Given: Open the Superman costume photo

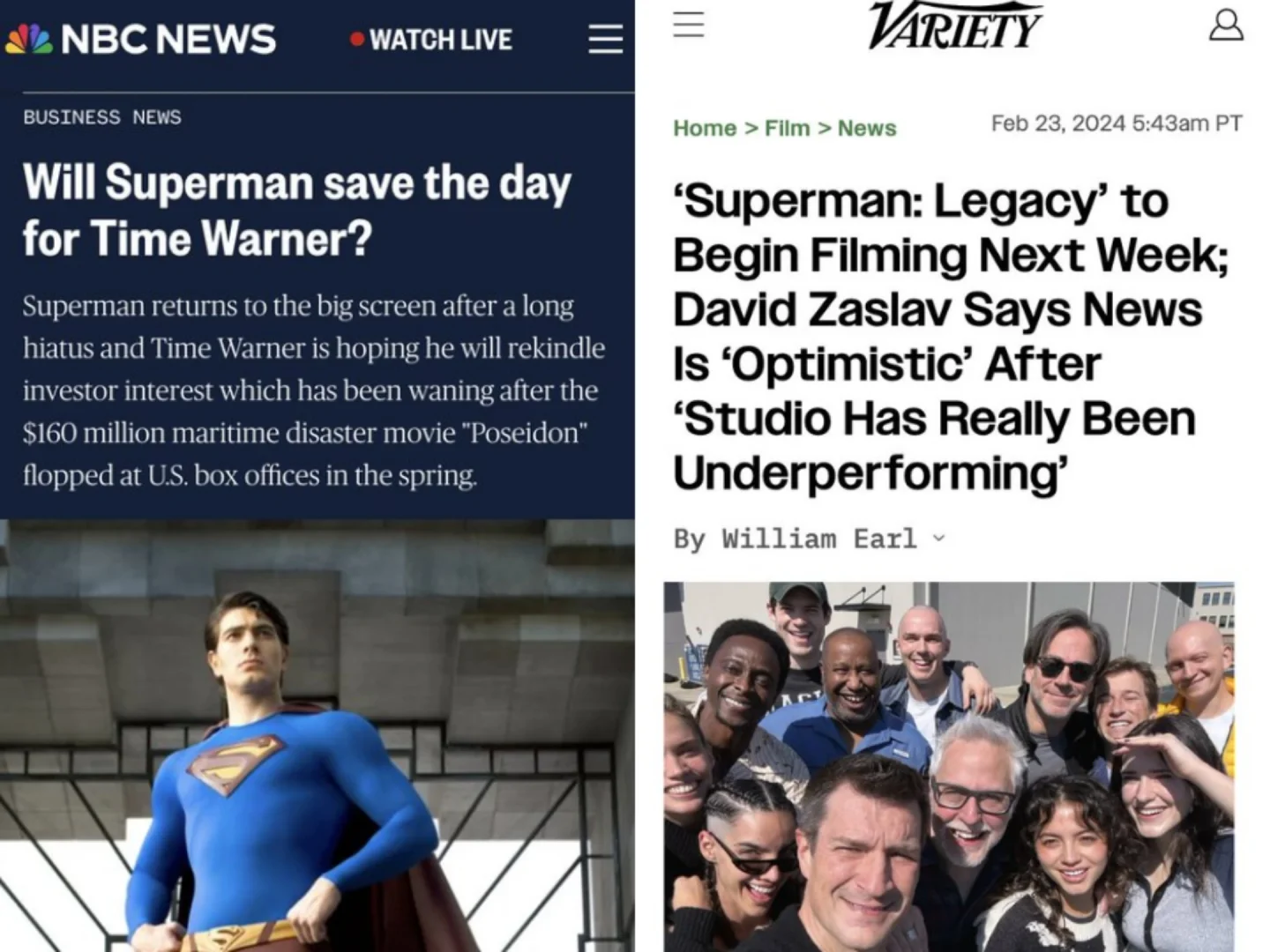Looking at the screenshot, I should (x=317, y=735).
